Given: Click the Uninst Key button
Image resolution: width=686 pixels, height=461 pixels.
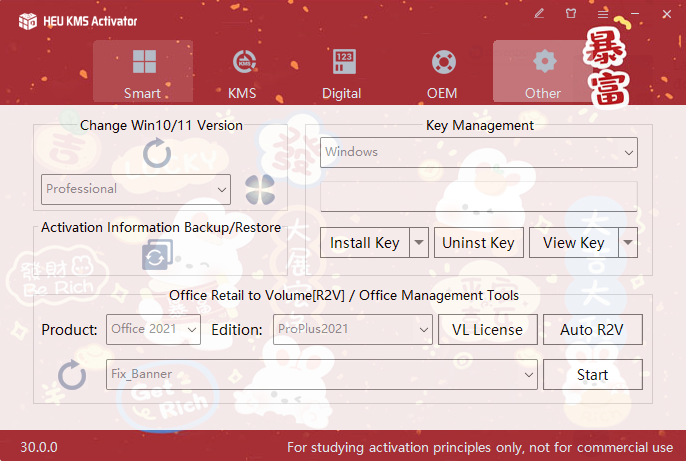Looking at the screenshot, I should tap(479, 242).
